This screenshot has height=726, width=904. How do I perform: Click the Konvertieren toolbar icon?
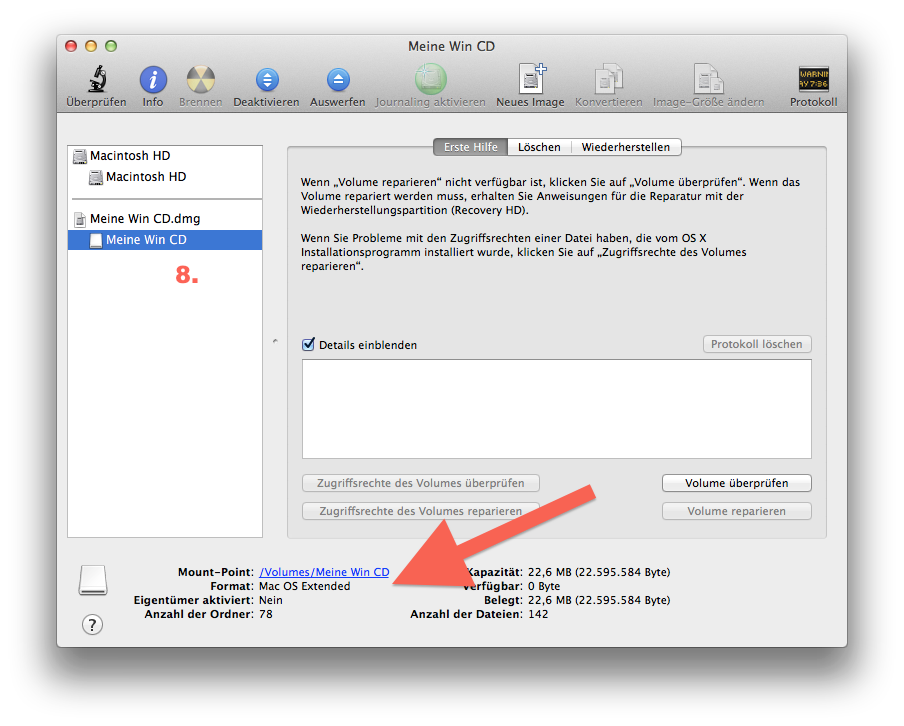[x=608, y=78]
